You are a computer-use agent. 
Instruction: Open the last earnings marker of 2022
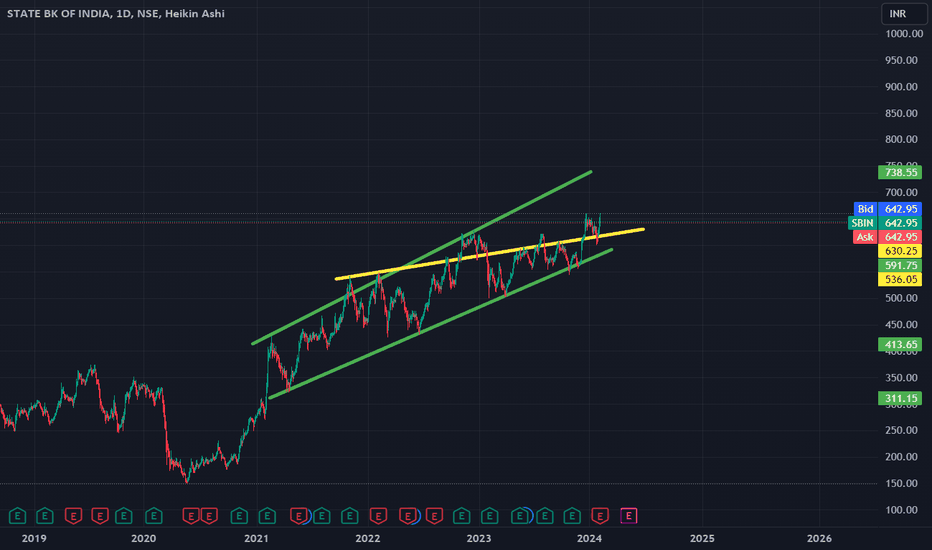(x=461, y=516)
